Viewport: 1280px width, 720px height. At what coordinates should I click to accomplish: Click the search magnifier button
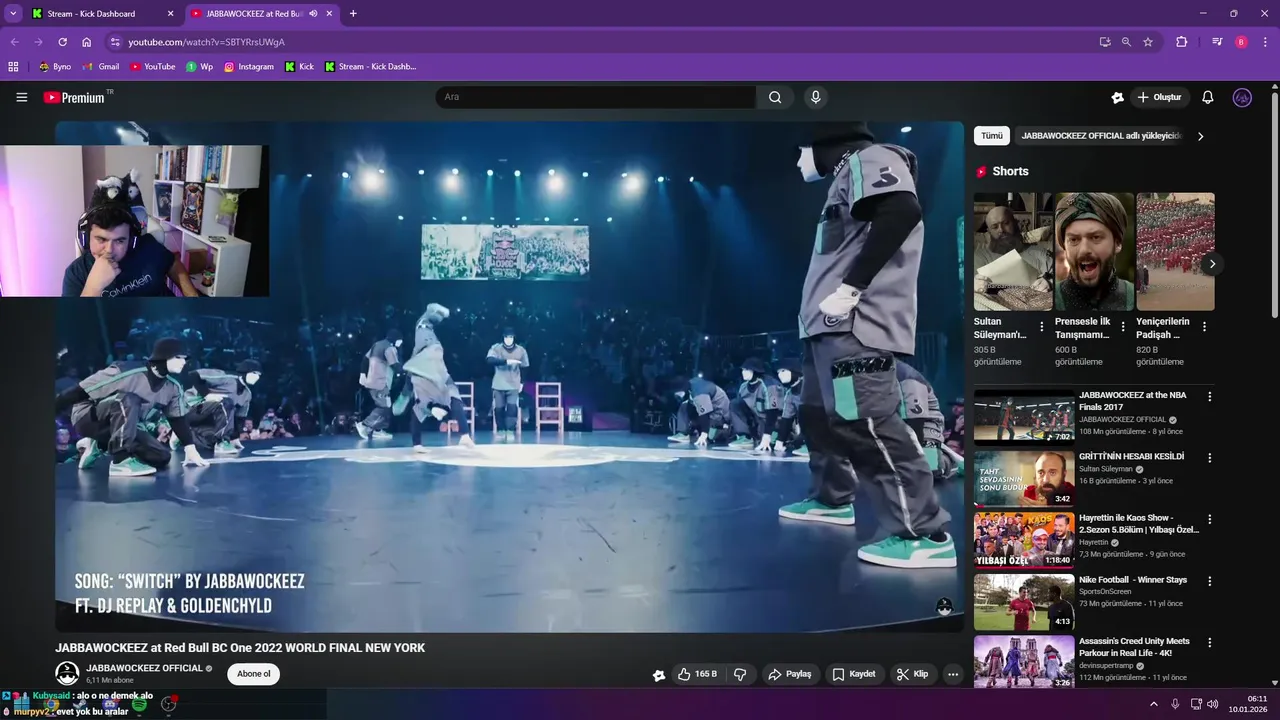tap(775, 97)
